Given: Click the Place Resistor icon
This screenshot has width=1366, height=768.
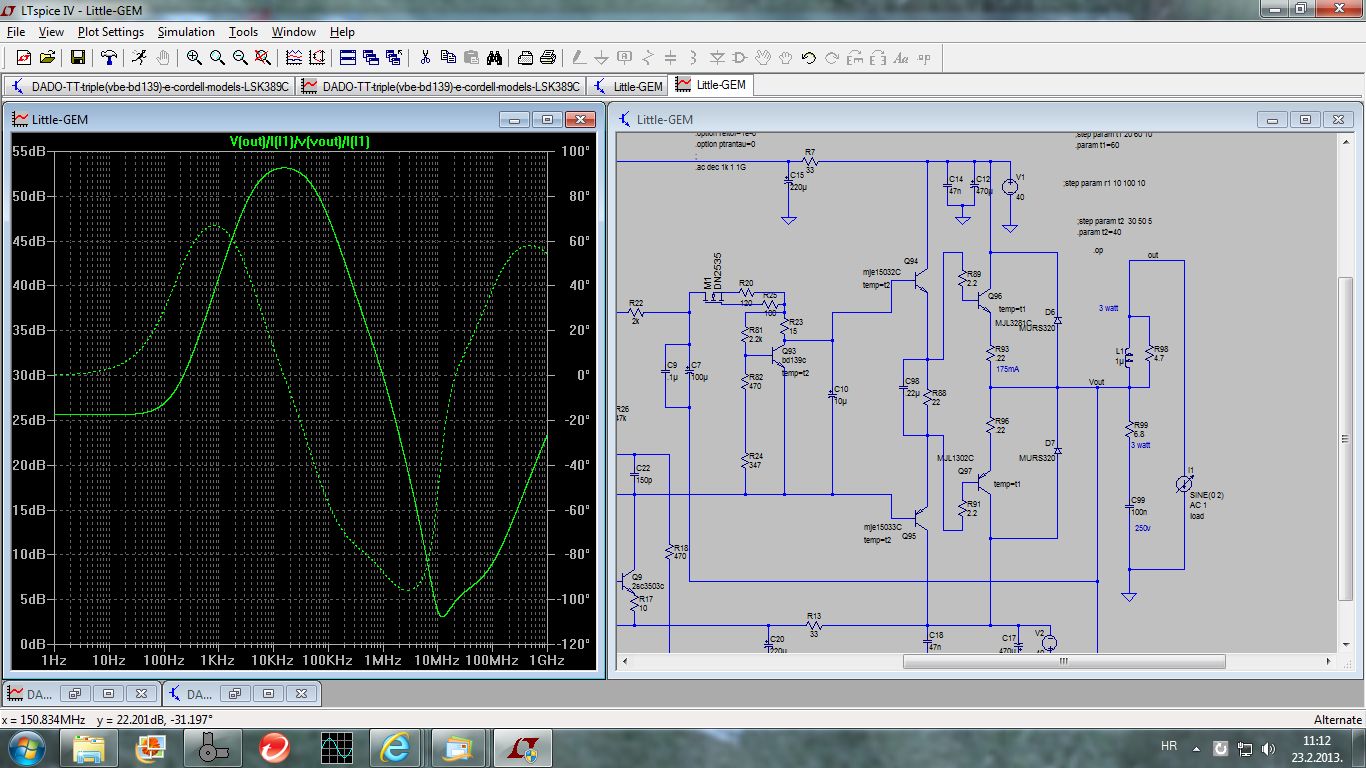Looking at the screenshot, I should pyautogui.click(x=648, y=58).
